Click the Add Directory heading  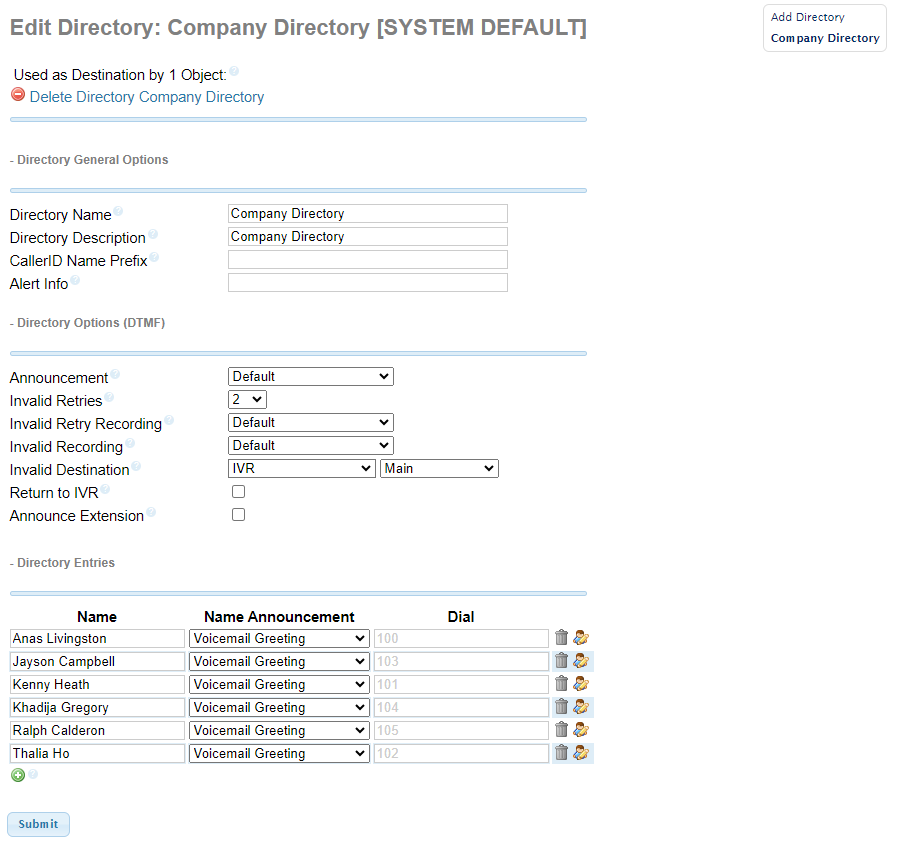[806, 17]
